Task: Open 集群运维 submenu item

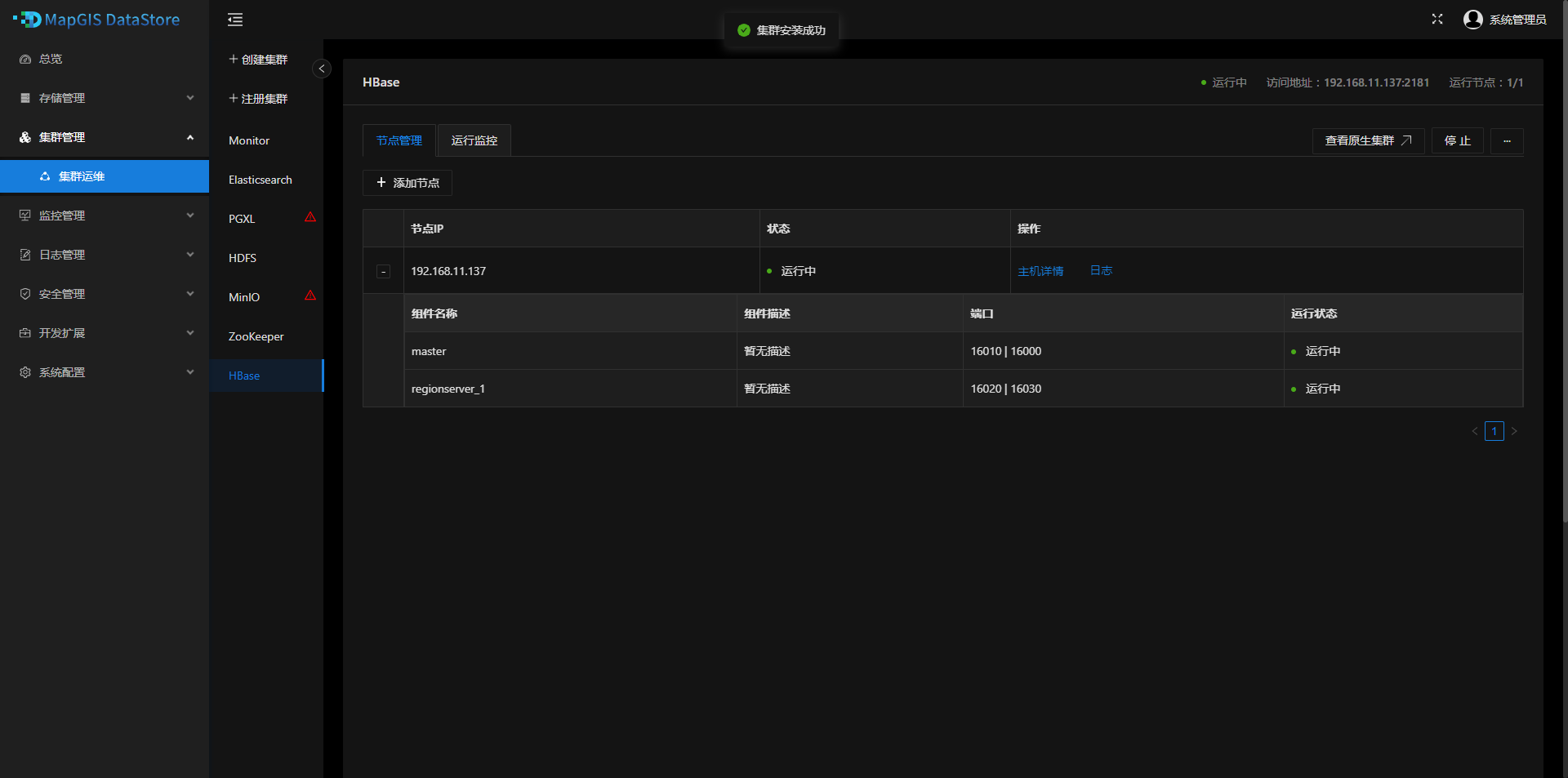Action: pyautogui.click(x=105, y=176)
